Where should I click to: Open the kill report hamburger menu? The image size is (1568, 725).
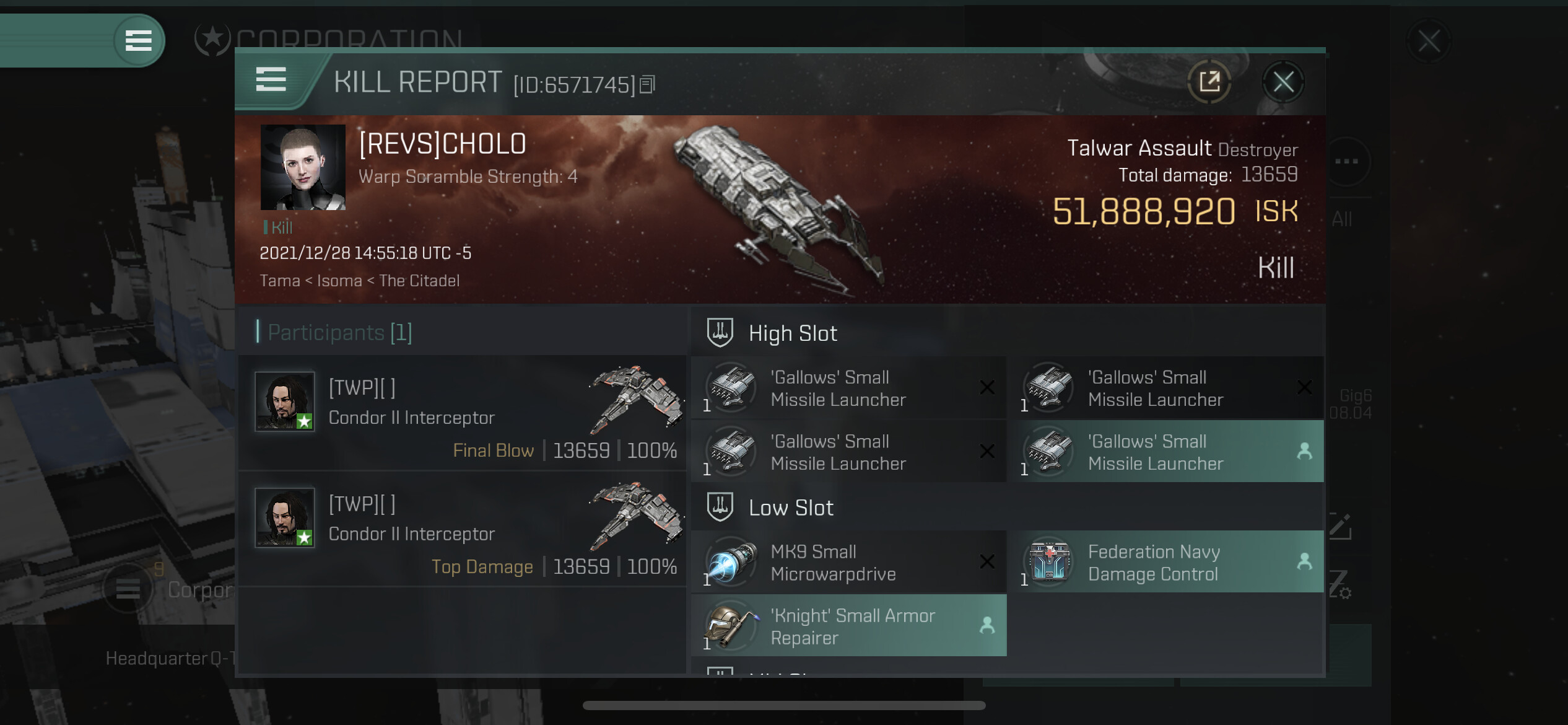click(271, 80)
